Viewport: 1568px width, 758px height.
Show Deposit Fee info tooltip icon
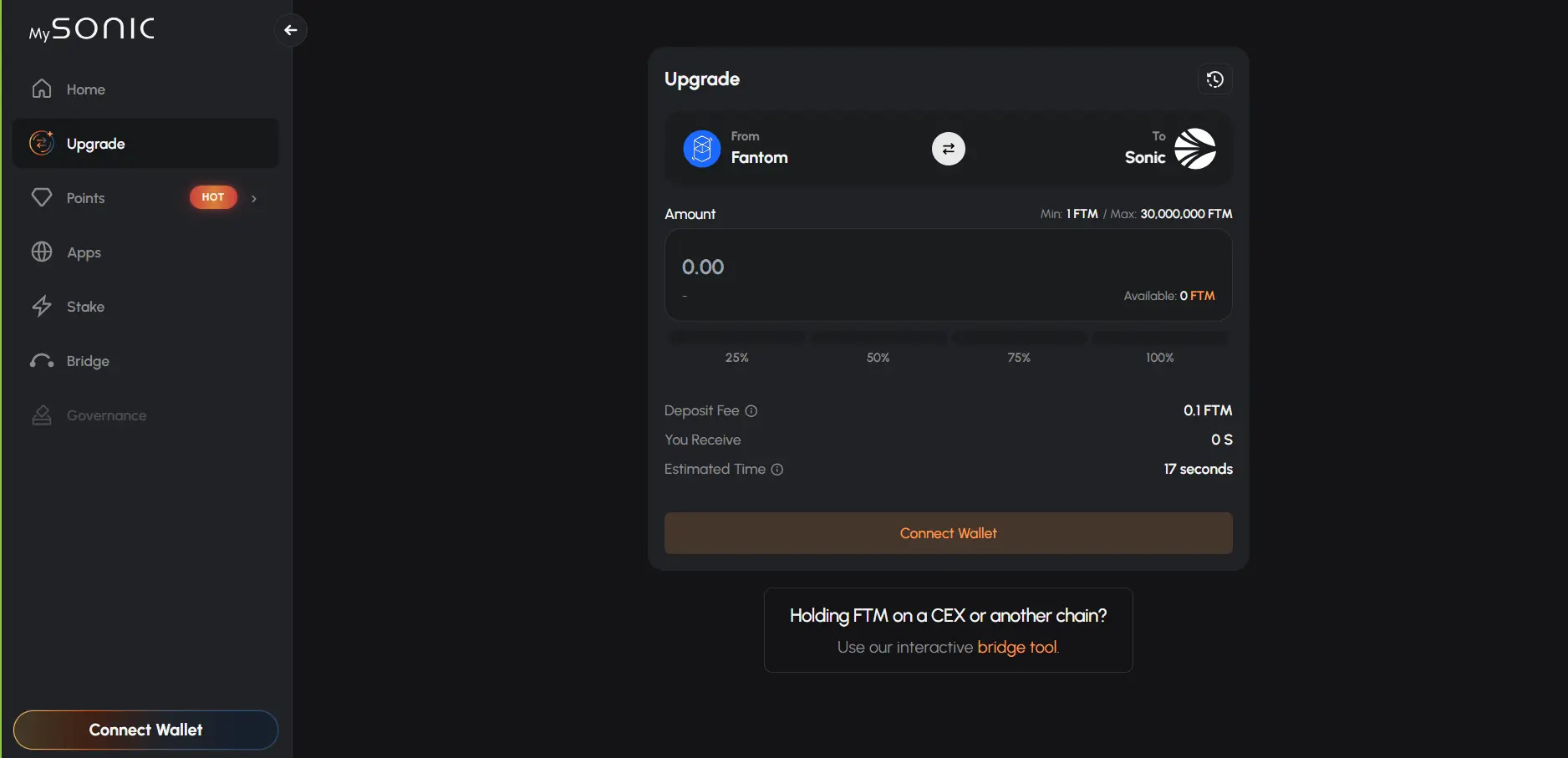(x=751, y=411)
